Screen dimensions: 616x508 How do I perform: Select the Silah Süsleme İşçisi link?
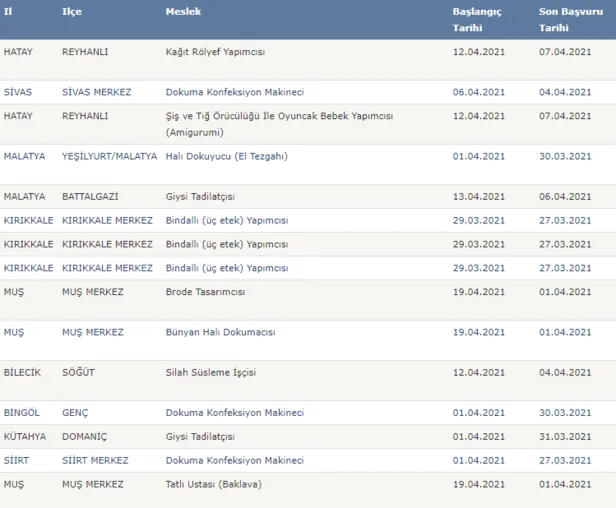tap(211, 372)
